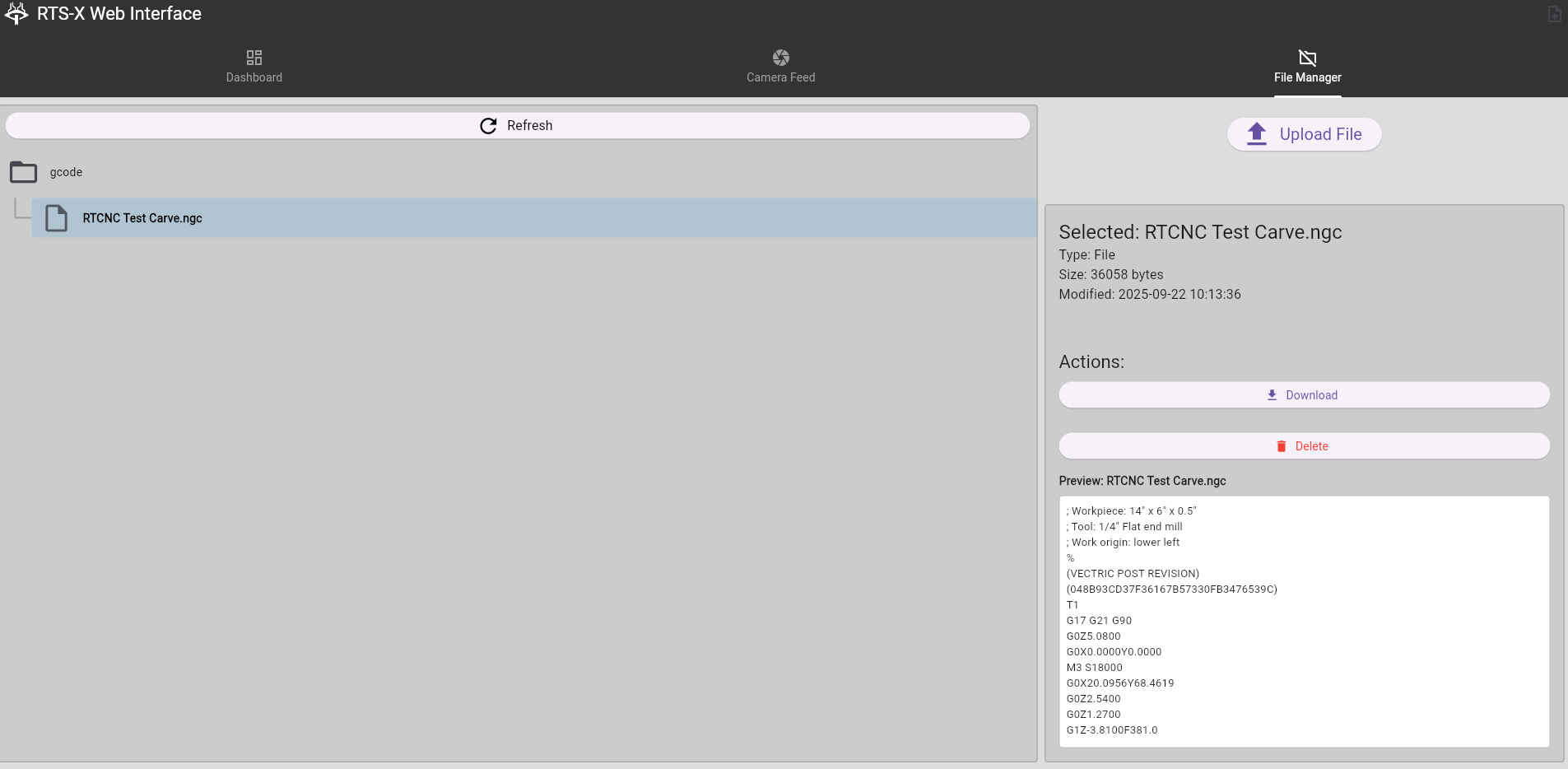Screen dimensions: 1568x769
Task: Click the upload arrow icon beside Upload File
Action: pyautogui.click(x=1256, y=134)
